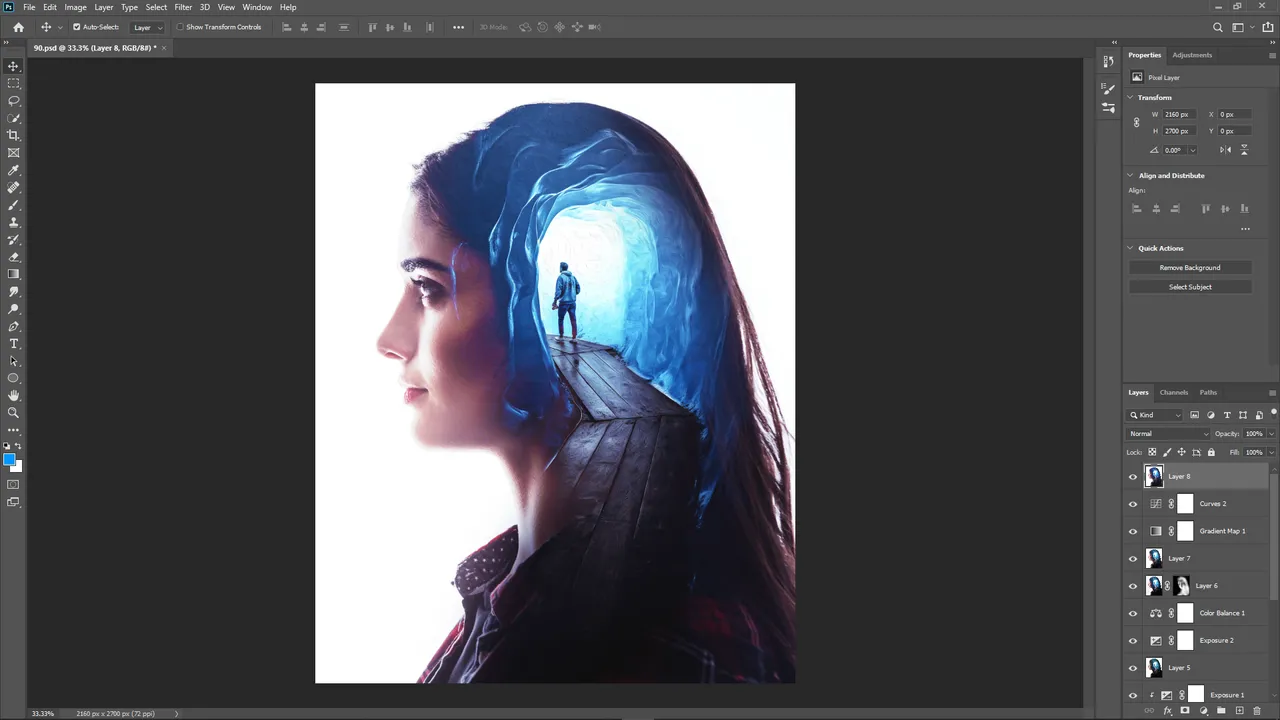Open the Filter menu
This screenshot has width=1280, height=720.
[183, 7]
